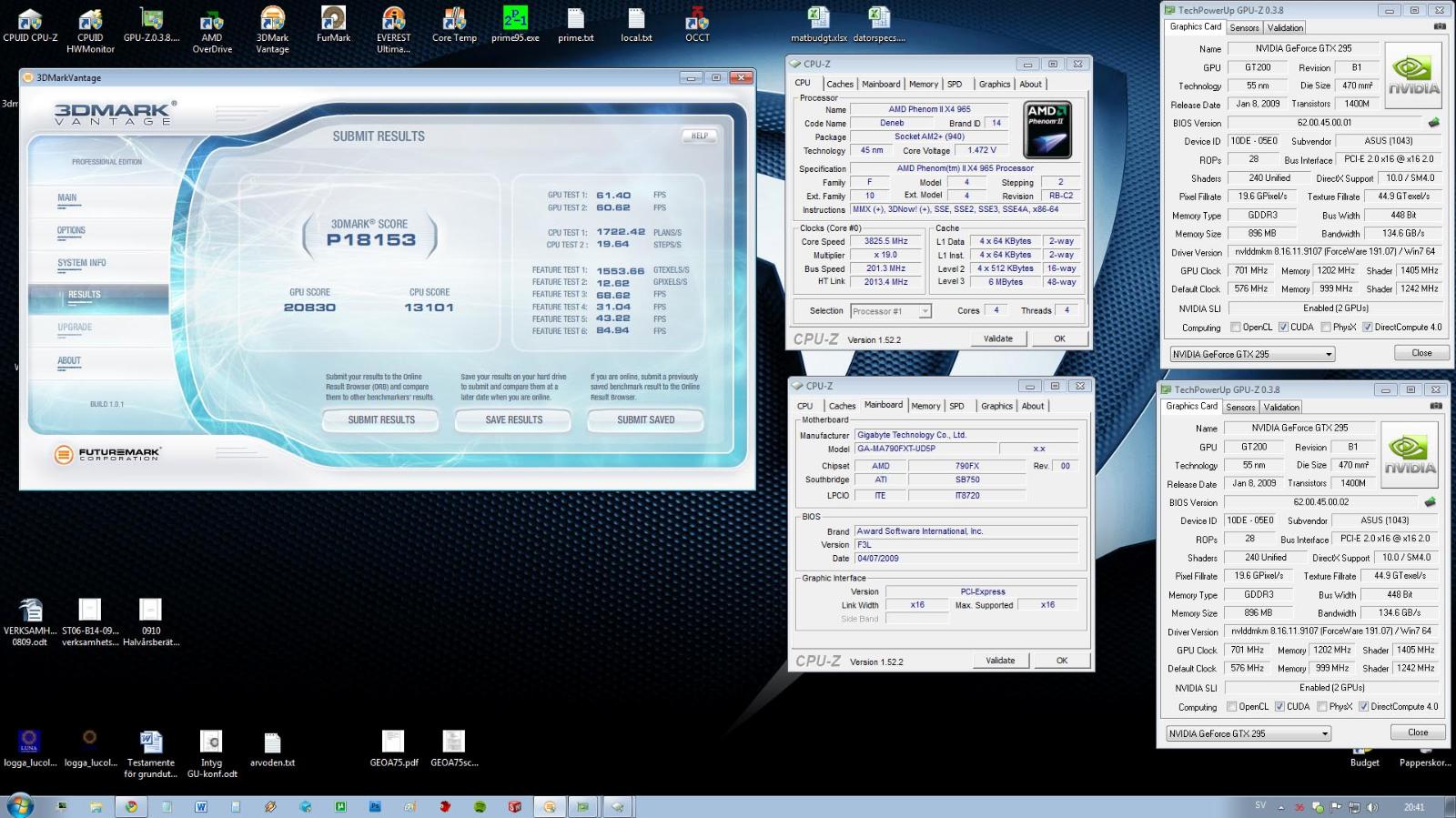Screen dimensions: 1456x818
Task: Open the local.txt file icon
Action: [x=636, y=25]
